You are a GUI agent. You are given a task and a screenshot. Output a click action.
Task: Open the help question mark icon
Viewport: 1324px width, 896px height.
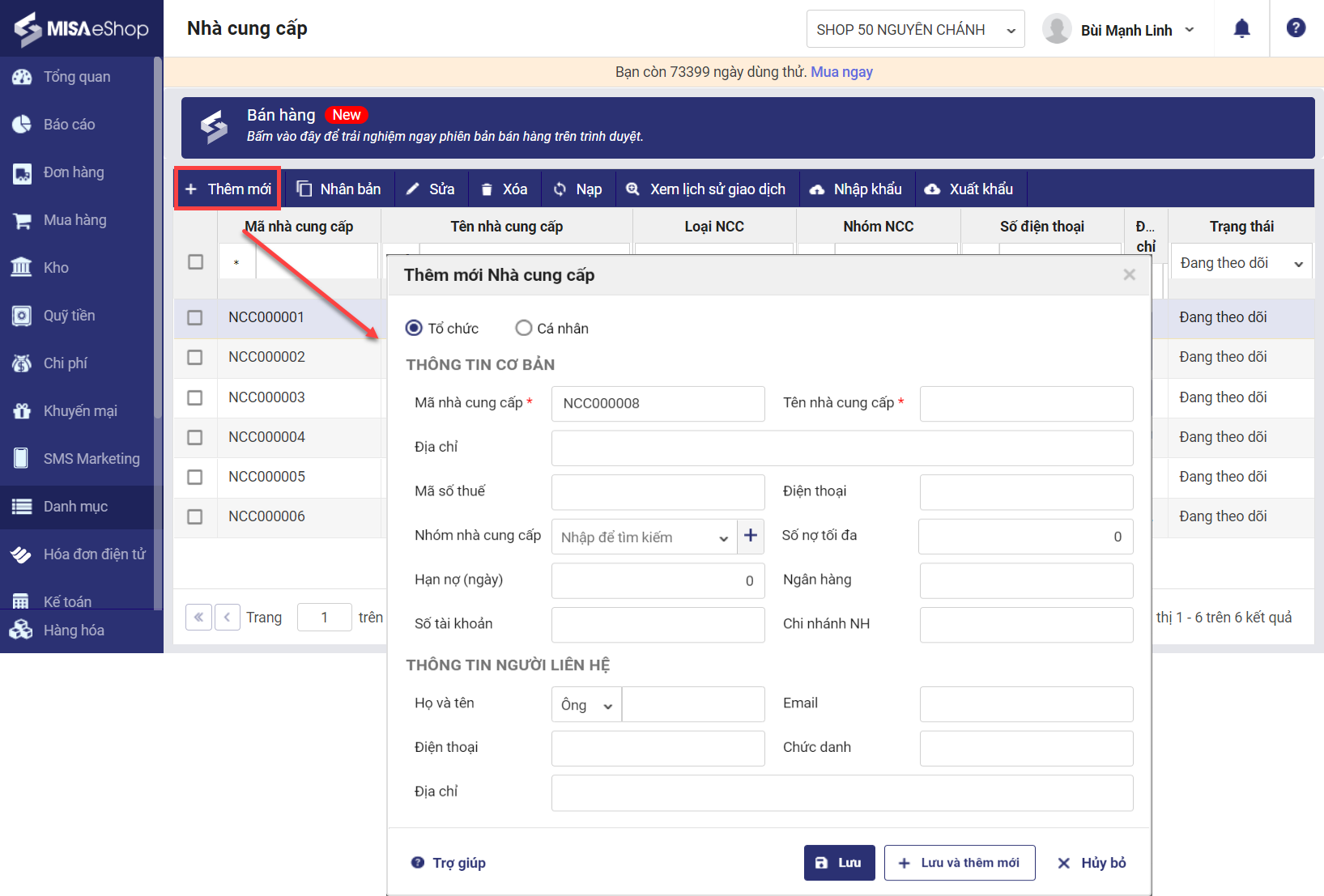1296,28
